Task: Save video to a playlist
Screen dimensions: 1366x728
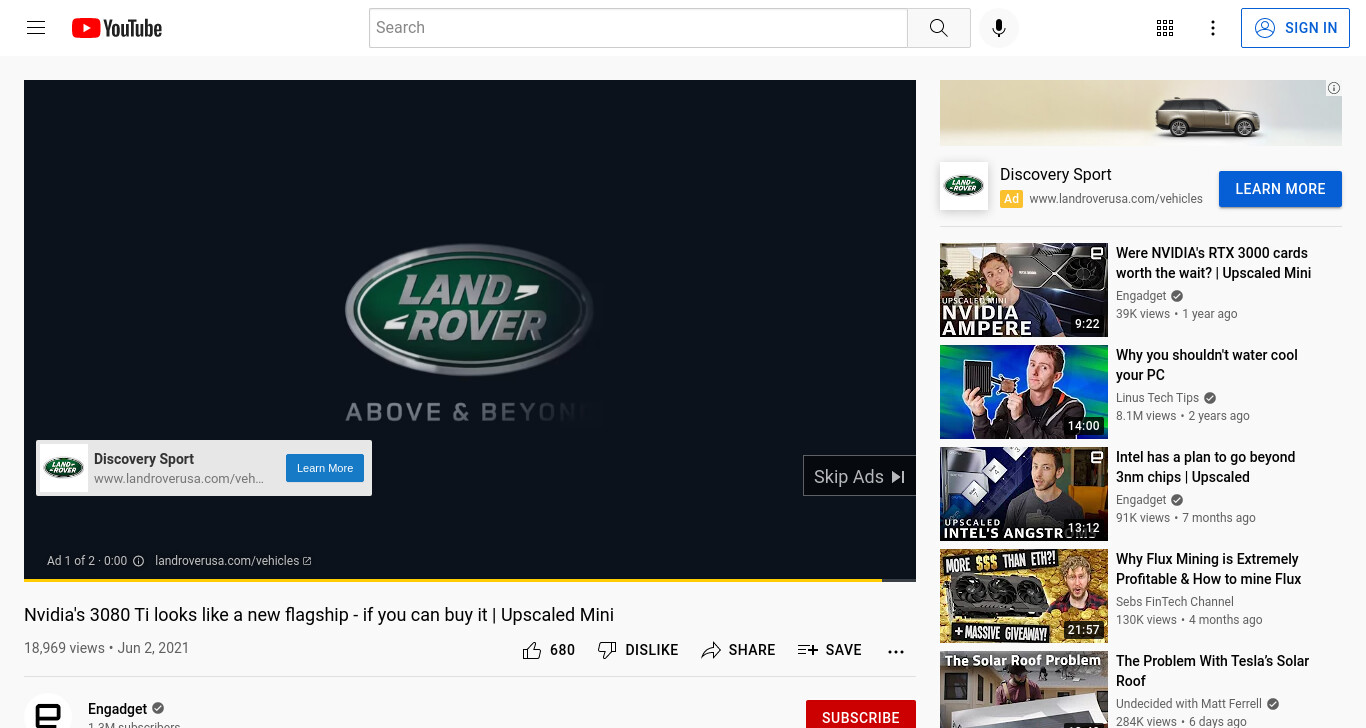Action: (829, 650)
